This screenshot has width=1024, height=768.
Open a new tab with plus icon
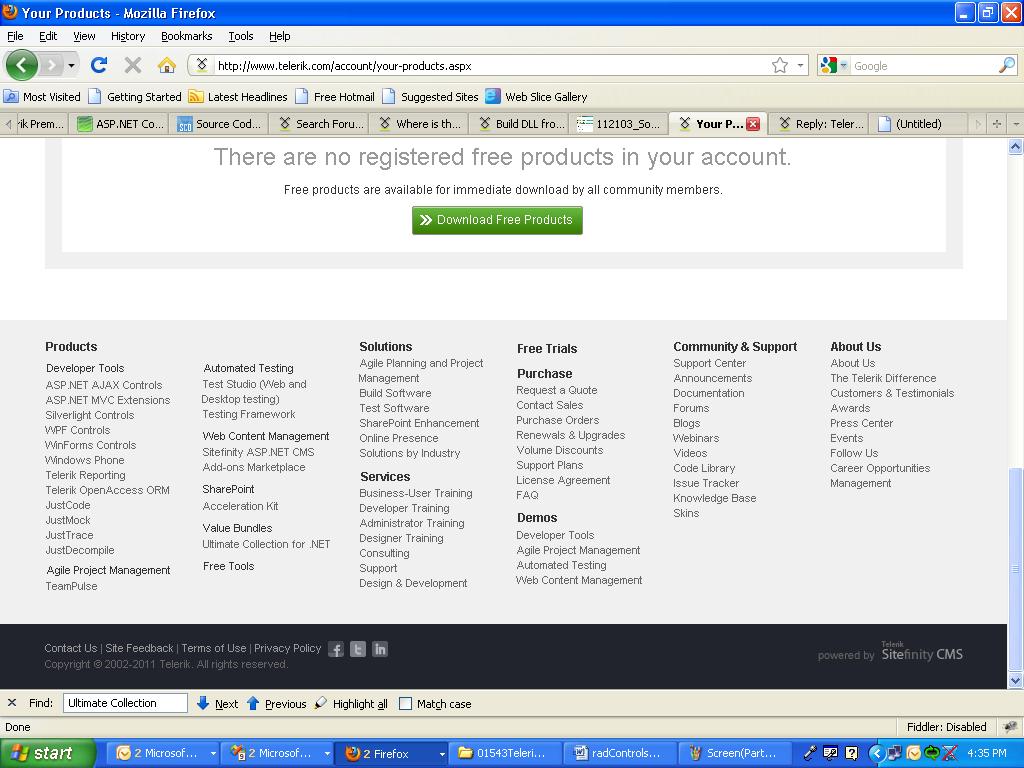[997, 124]
